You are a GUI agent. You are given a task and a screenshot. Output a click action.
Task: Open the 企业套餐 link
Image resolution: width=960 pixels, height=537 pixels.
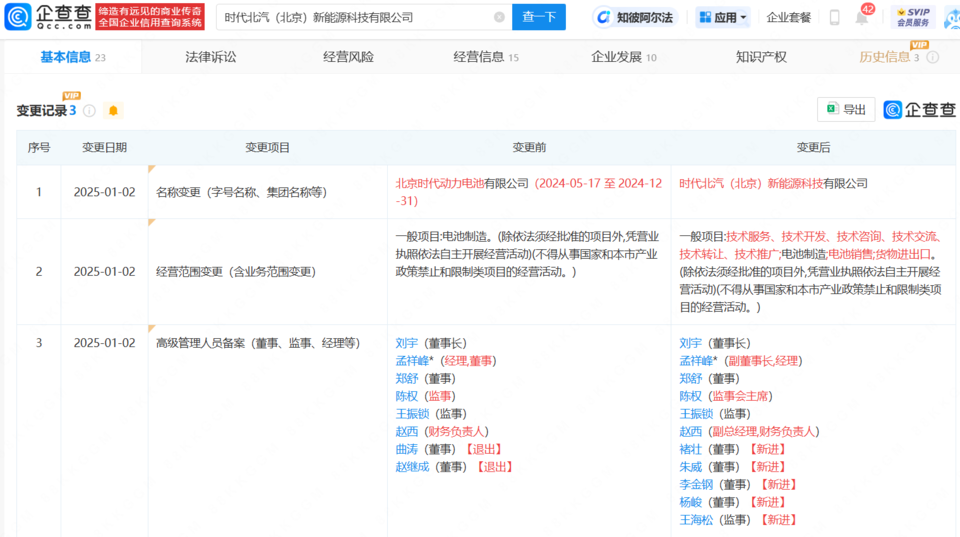[788, 17]
